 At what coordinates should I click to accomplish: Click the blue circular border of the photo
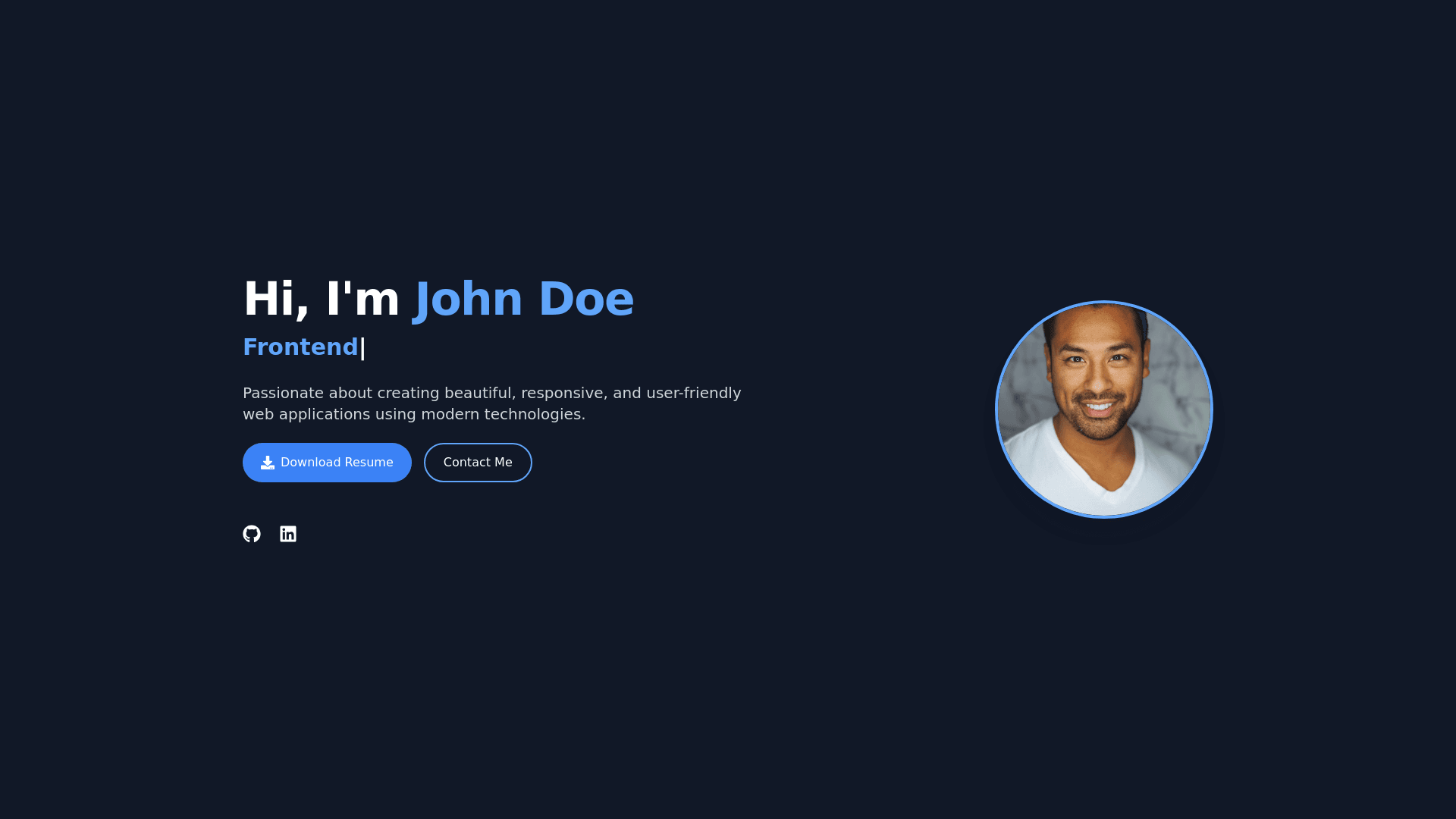tap(996, 409)
